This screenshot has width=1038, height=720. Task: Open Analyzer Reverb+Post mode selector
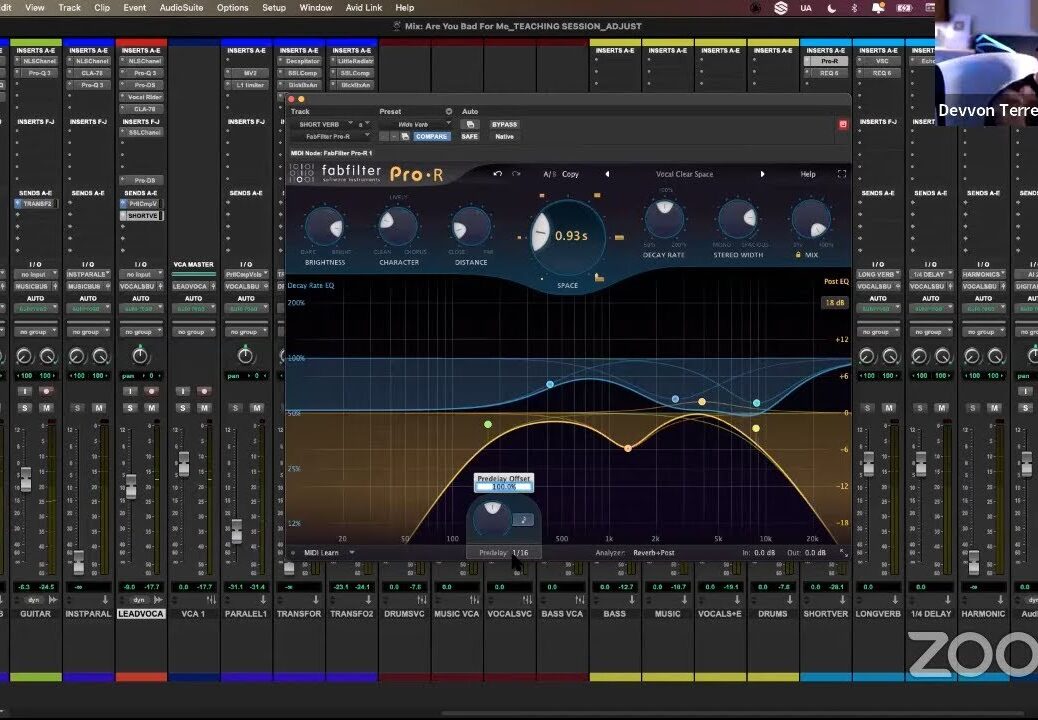653,553
